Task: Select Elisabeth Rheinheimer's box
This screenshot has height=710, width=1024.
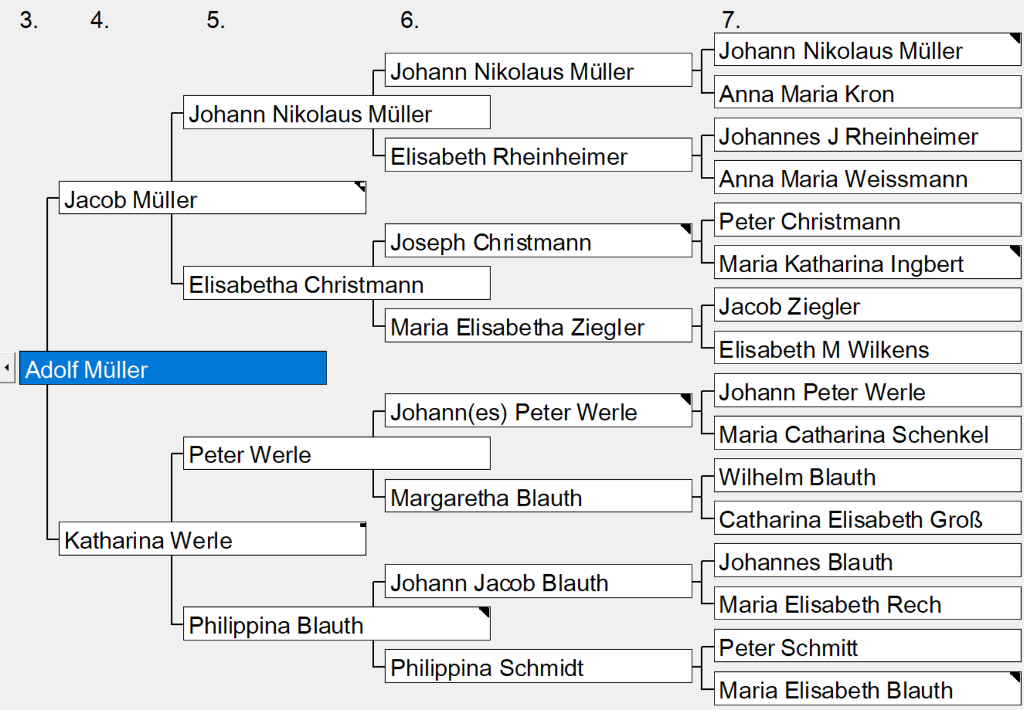Action: (x=538, y=155)
